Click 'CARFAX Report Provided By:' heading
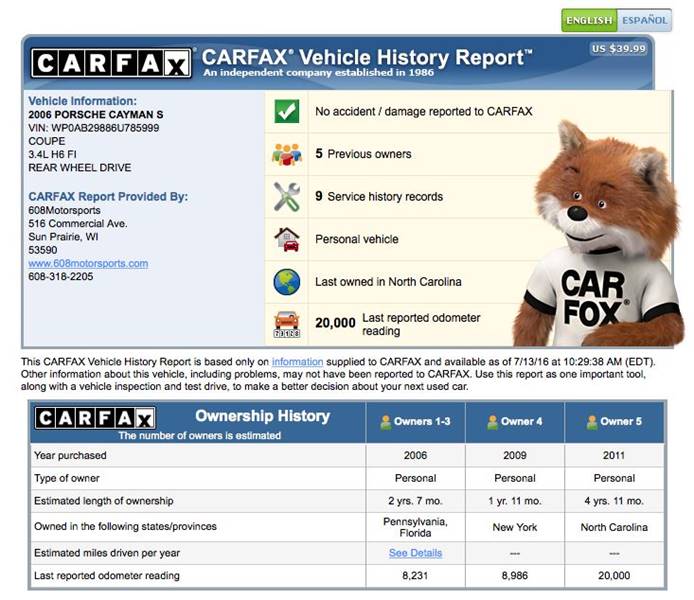This screenshot has height=600, width=694. tap(108, 196)
